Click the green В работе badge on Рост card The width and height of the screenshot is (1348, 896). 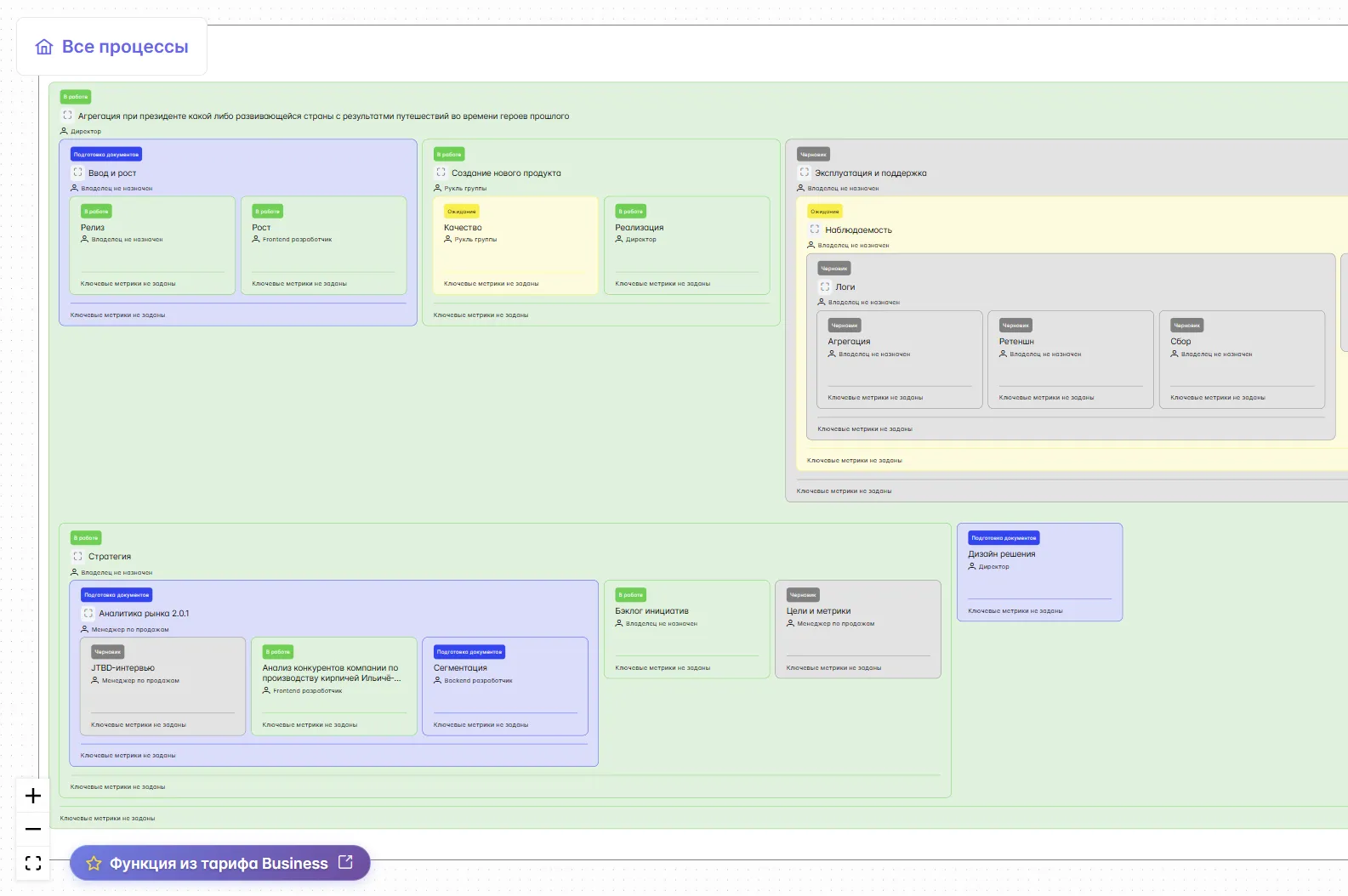coord(267,212)
